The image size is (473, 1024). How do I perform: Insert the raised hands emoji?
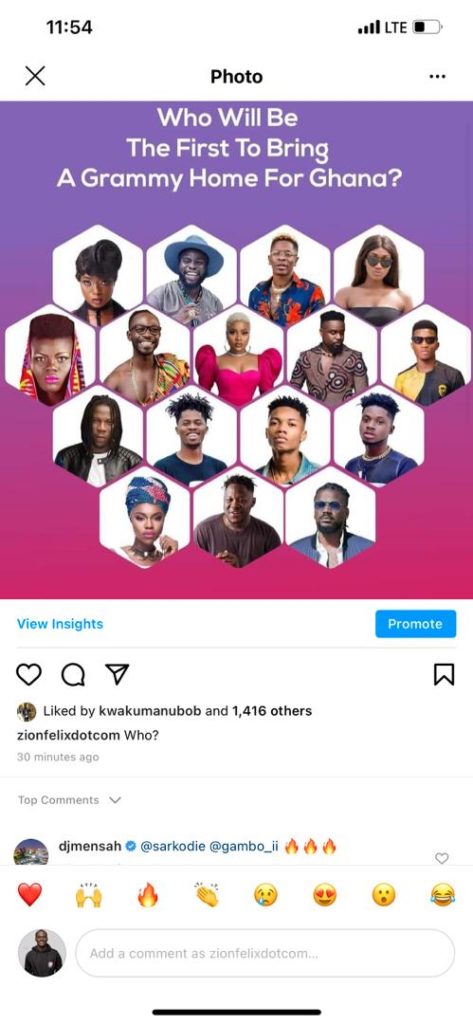point(89,895)
